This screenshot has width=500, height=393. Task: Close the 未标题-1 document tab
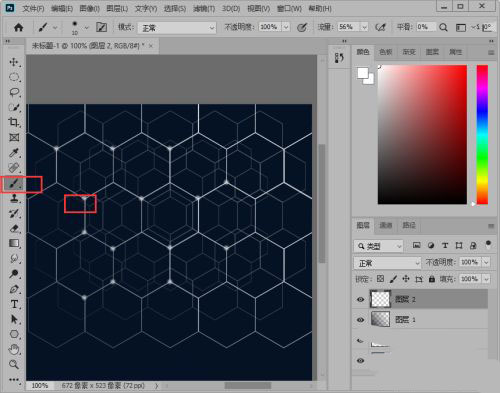pyautogui.click(x=151, y=46)
